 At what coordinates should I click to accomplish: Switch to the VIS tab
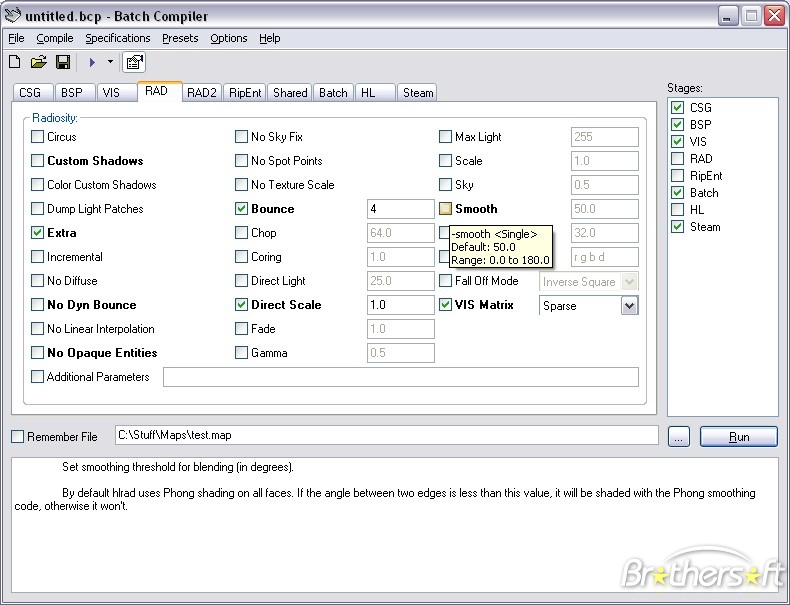[x=116, y=93]
